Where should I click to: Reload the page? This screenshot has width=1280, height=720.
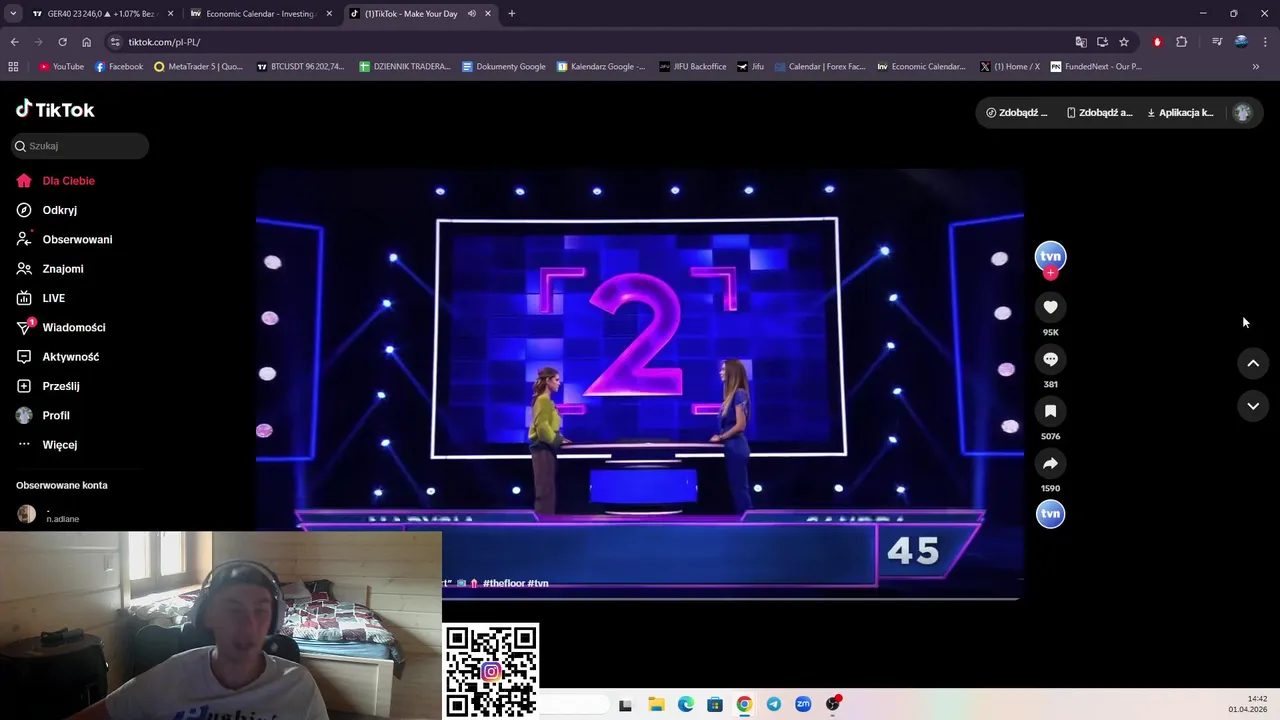click(x=62, y=42)
